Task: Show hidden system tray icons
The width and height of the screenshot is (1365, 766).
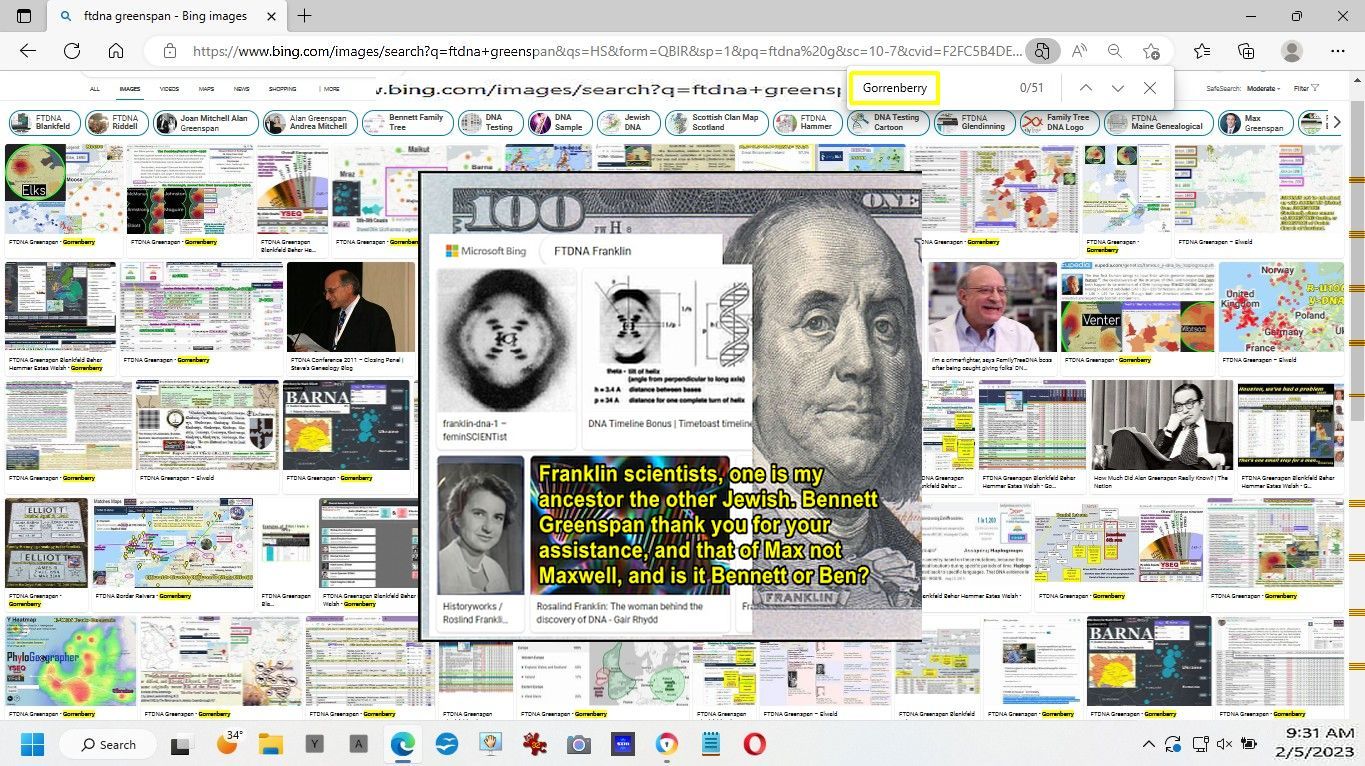Action: coord(1148,744)
